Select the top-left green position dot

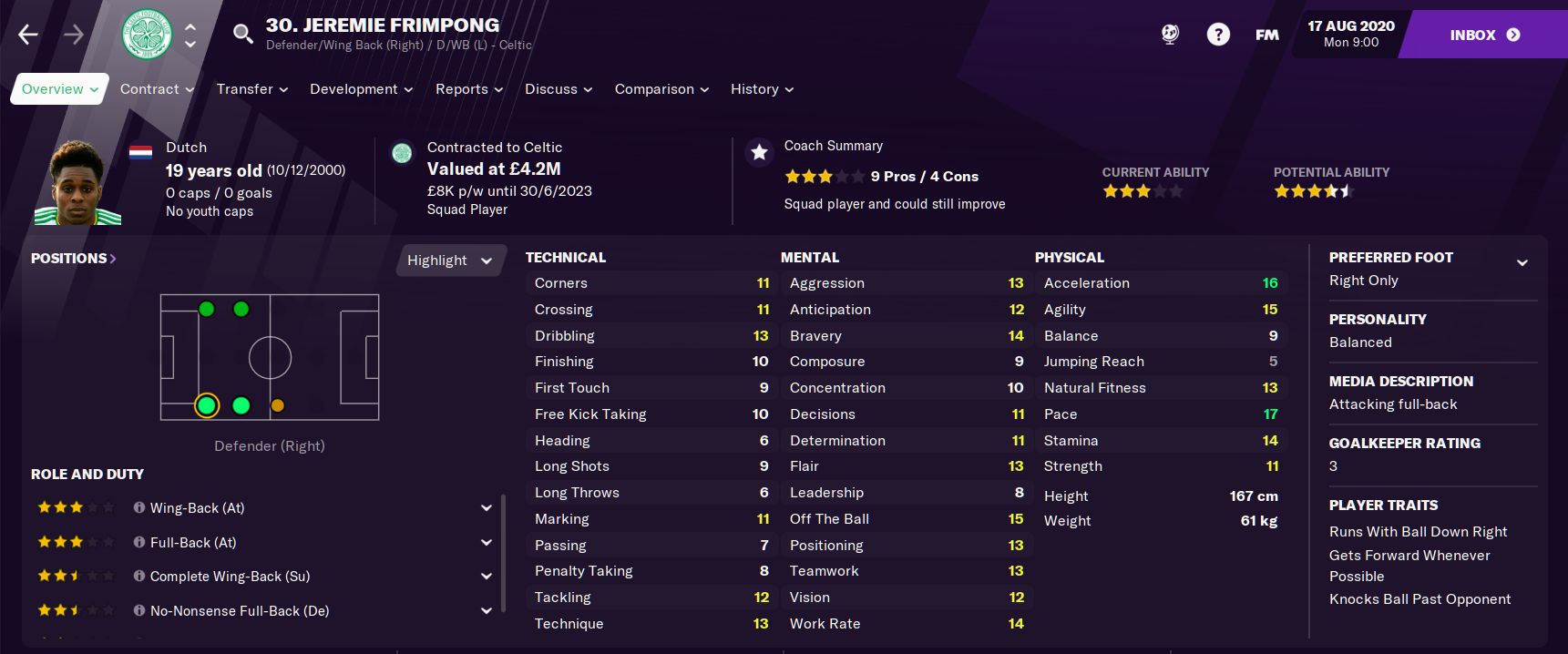pyautogui.click(x=207, y=310)
